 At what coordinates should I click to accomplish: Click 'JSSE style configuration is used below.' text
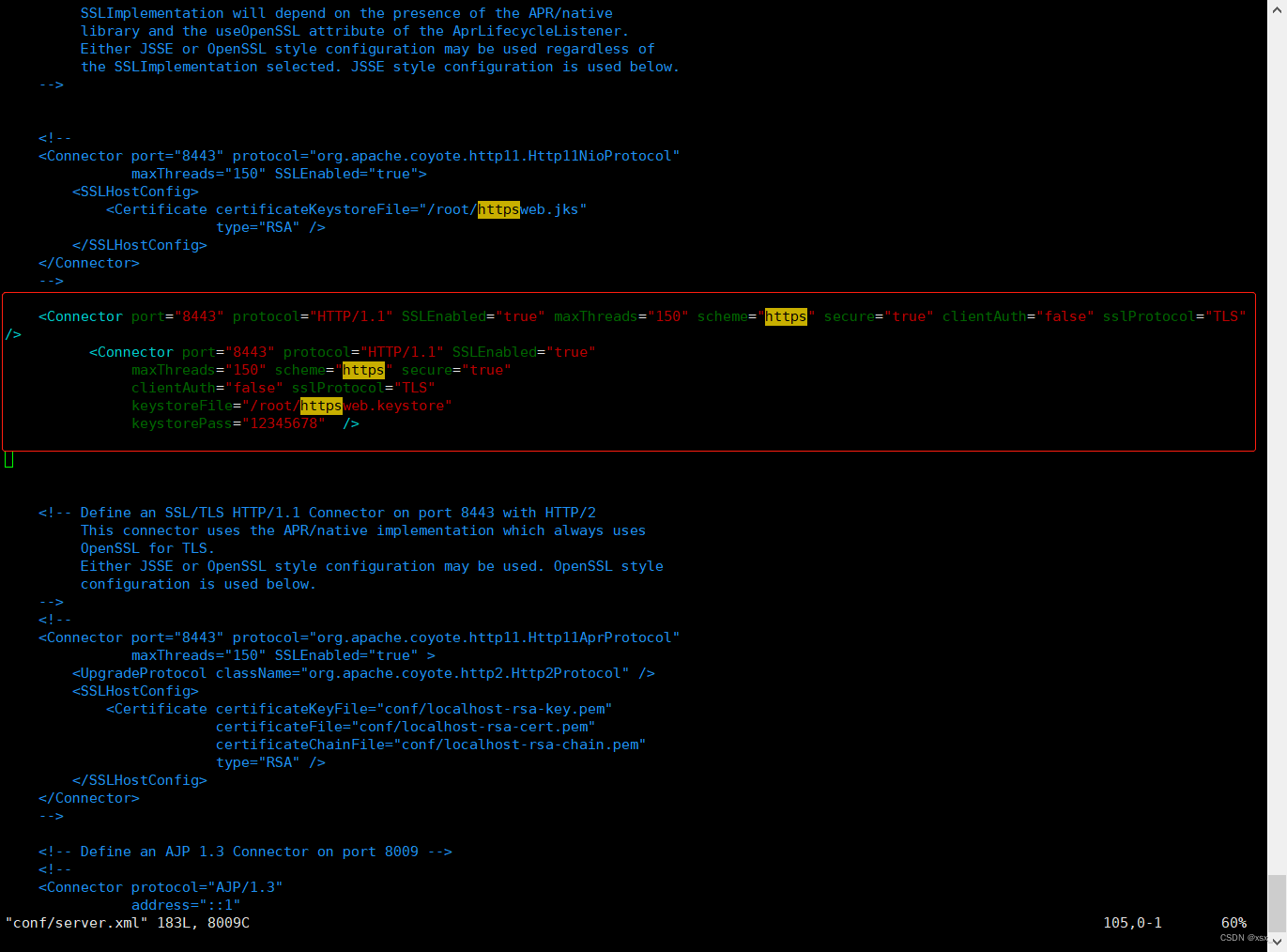coord(514,67)
